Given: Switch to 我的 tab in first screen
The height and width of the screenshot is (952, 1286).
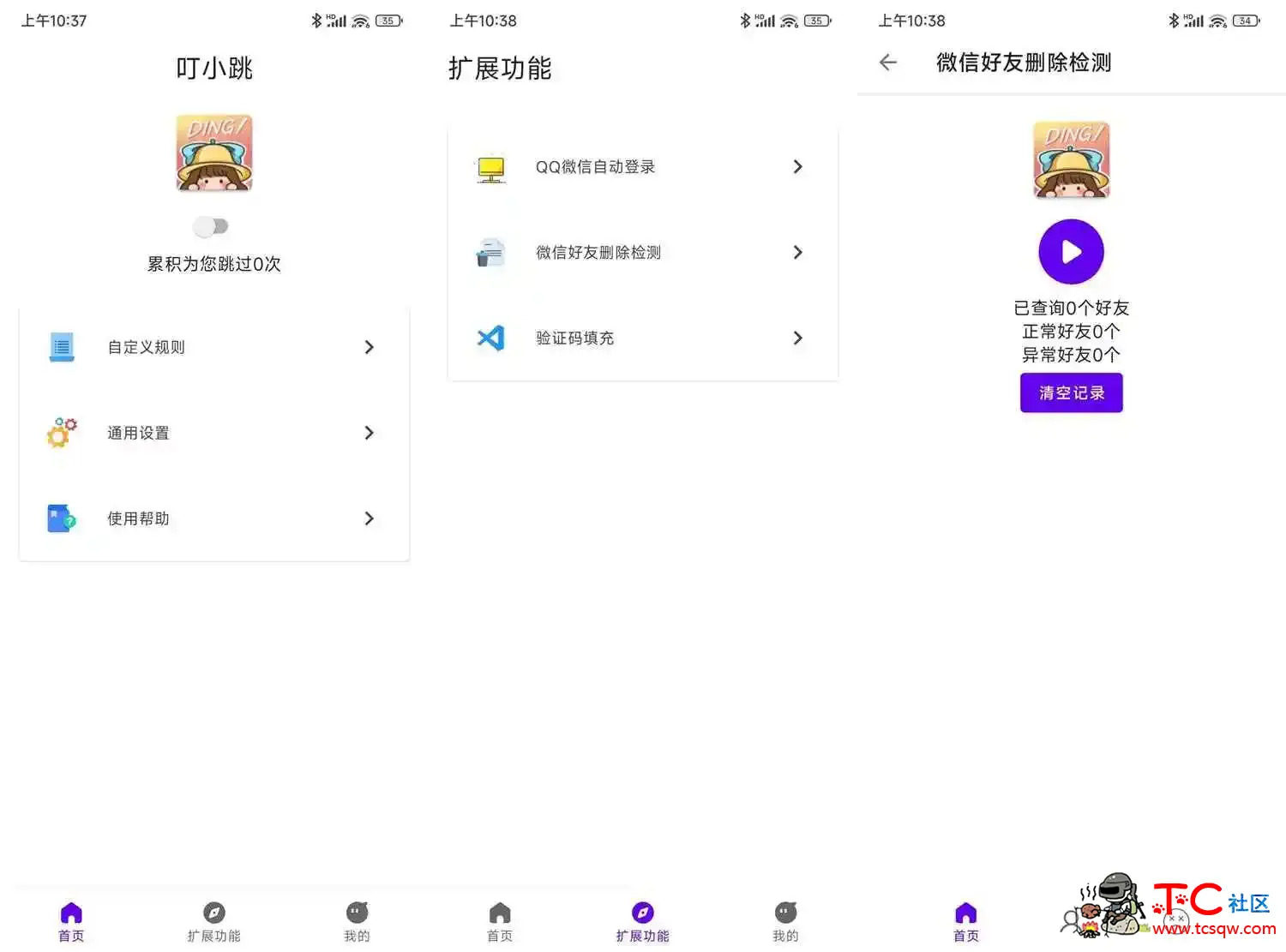Looking at the screenshot, I should point(357,922).
